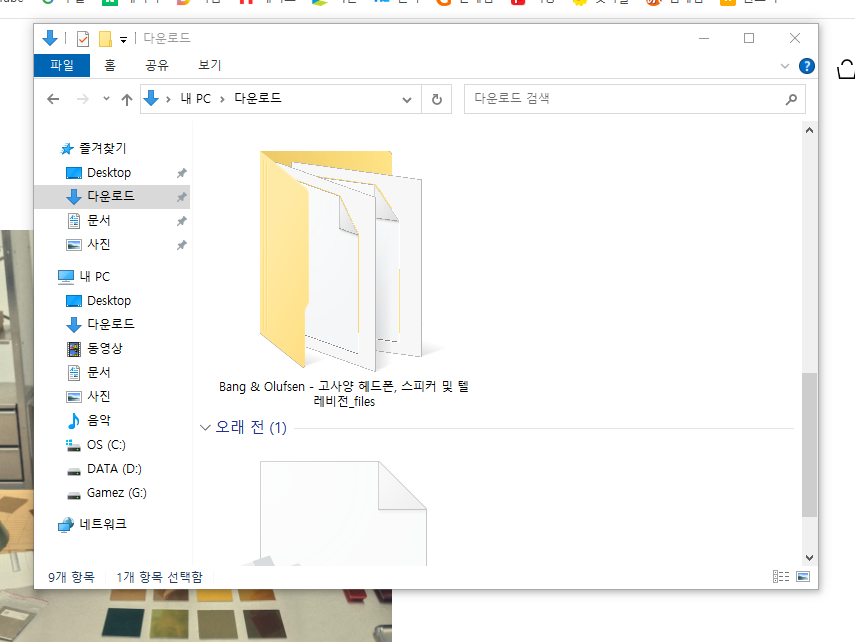This screenshot has width=855, height=642.
Task: Switch to details view in status bar
Action: pos(781,577)
